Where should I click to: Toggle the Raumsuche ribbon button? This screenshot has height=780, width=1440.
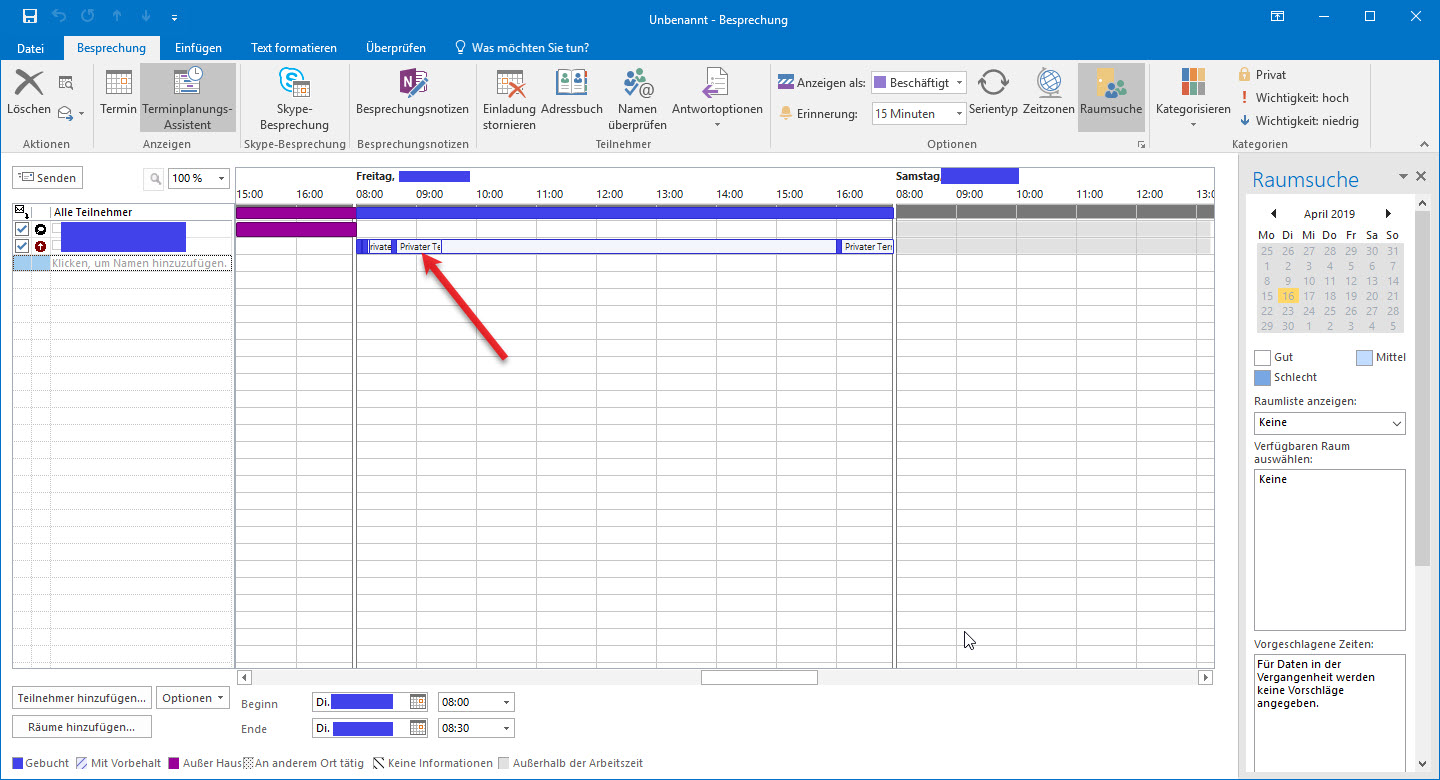1111,98
